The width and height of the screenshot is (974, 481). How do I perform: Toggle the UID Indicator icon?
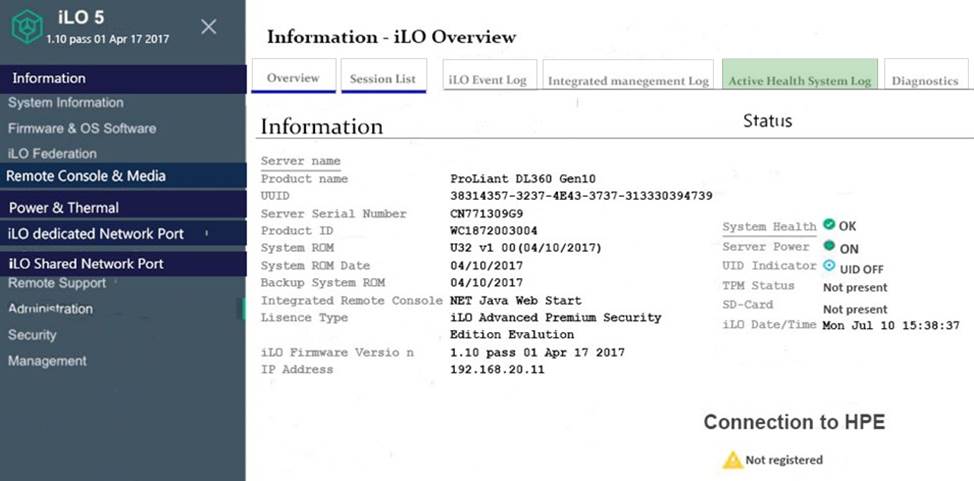(829, 266)
